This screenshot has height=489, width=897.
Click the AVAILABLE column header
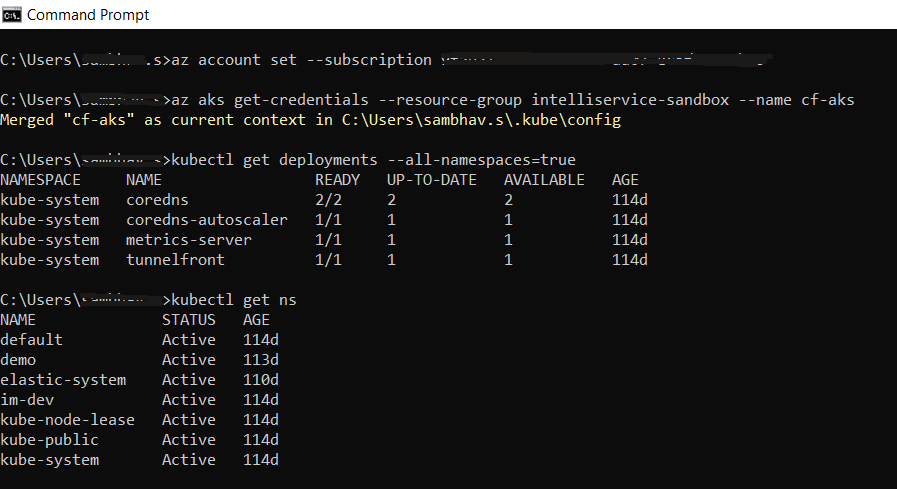[x=544, y=180]
